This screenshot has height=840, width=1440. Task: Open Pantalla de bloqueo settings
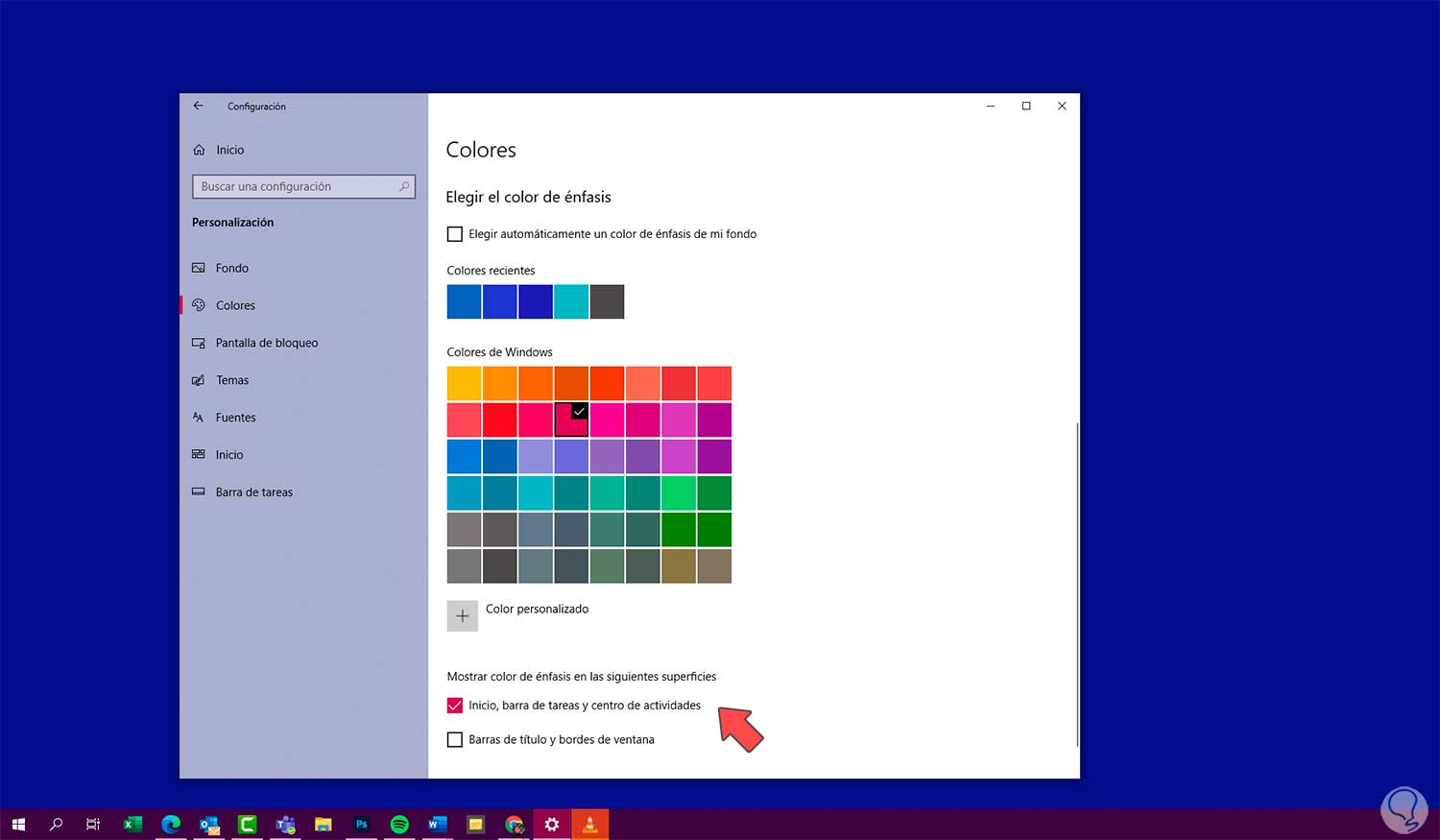tap(266, 343)
